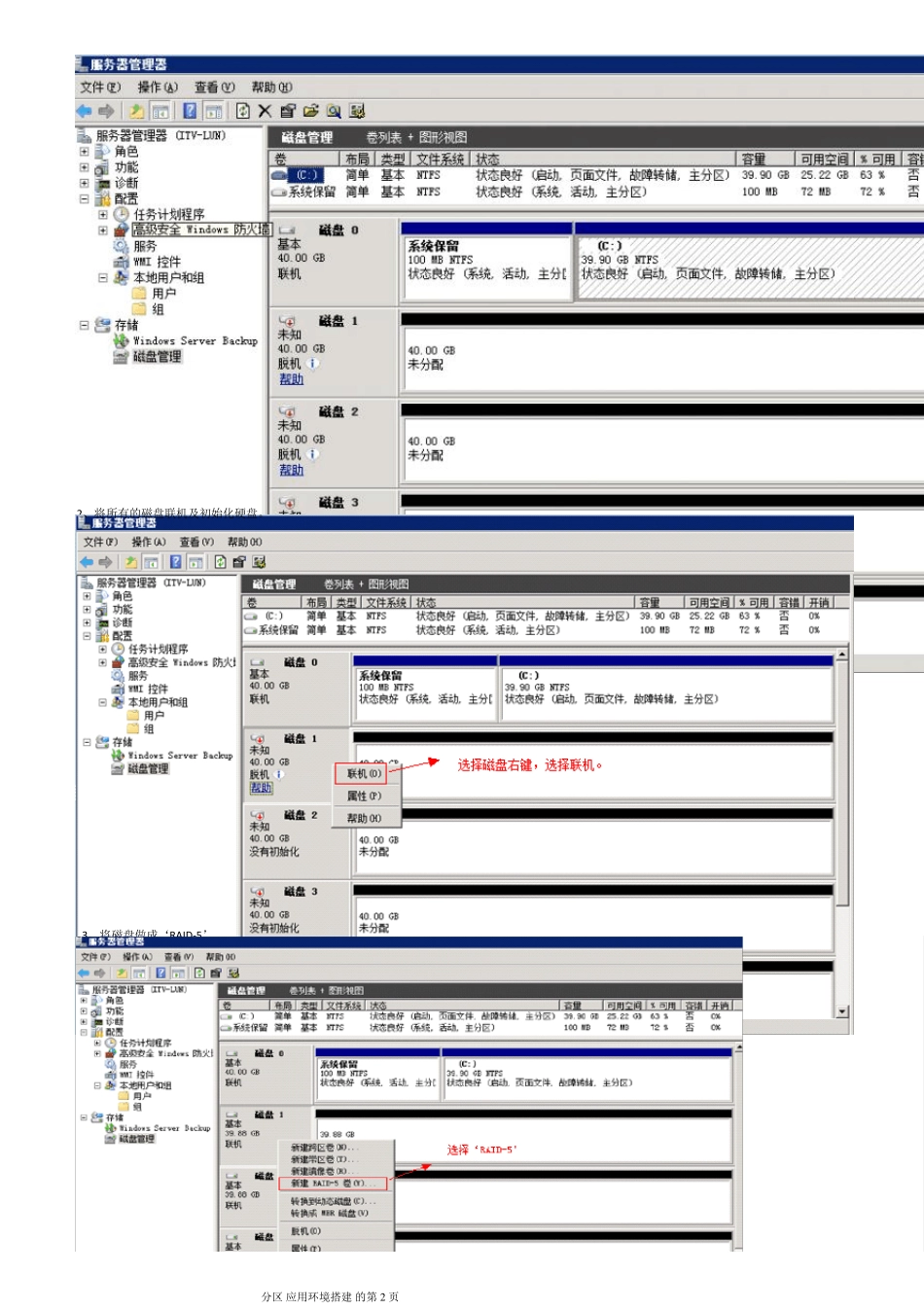
Task: Expand 功能 node in top window tree
Action: coord(84,167)
